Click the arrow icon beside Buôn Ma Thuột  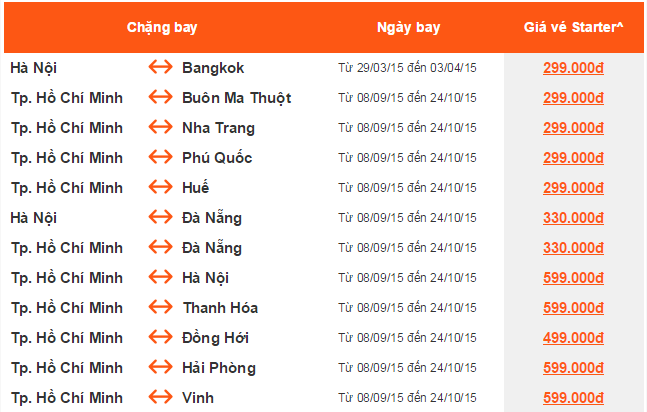click(160, 98)
